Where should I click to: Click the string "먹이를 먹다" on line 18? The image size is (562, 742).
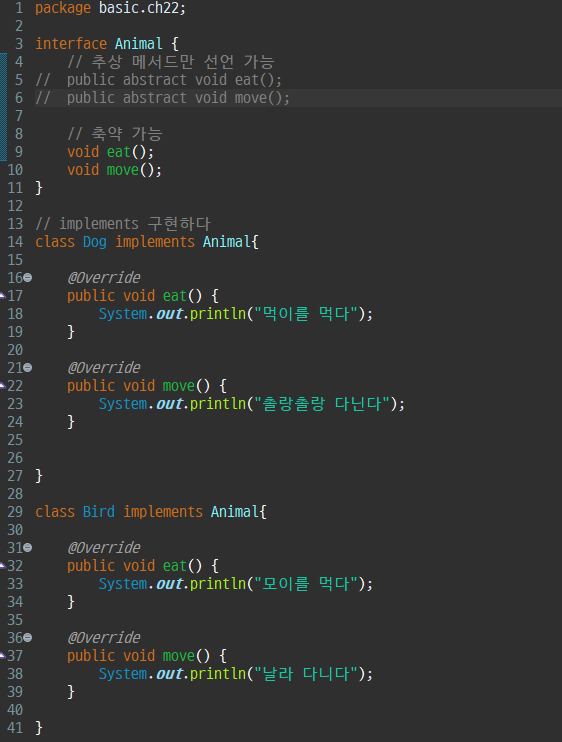click(306, 314)
